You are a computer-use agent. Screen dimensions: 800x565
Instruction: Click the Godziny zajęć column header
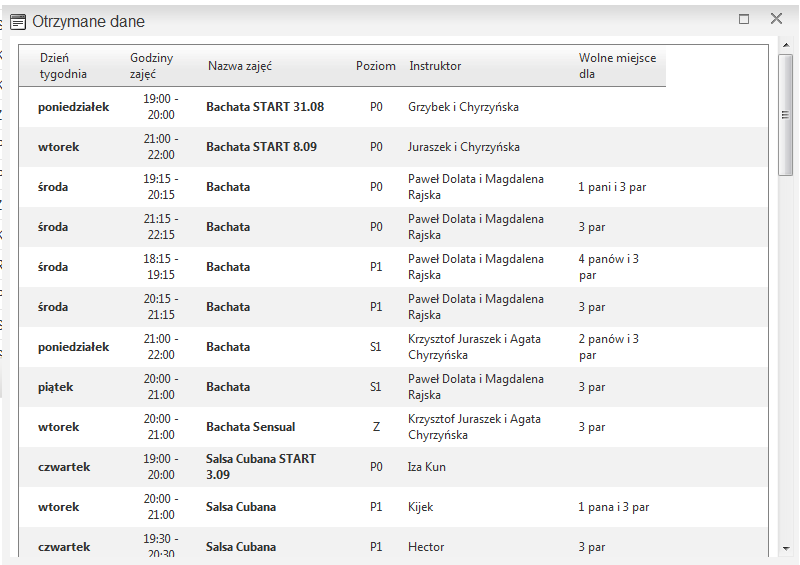[151, 66]
